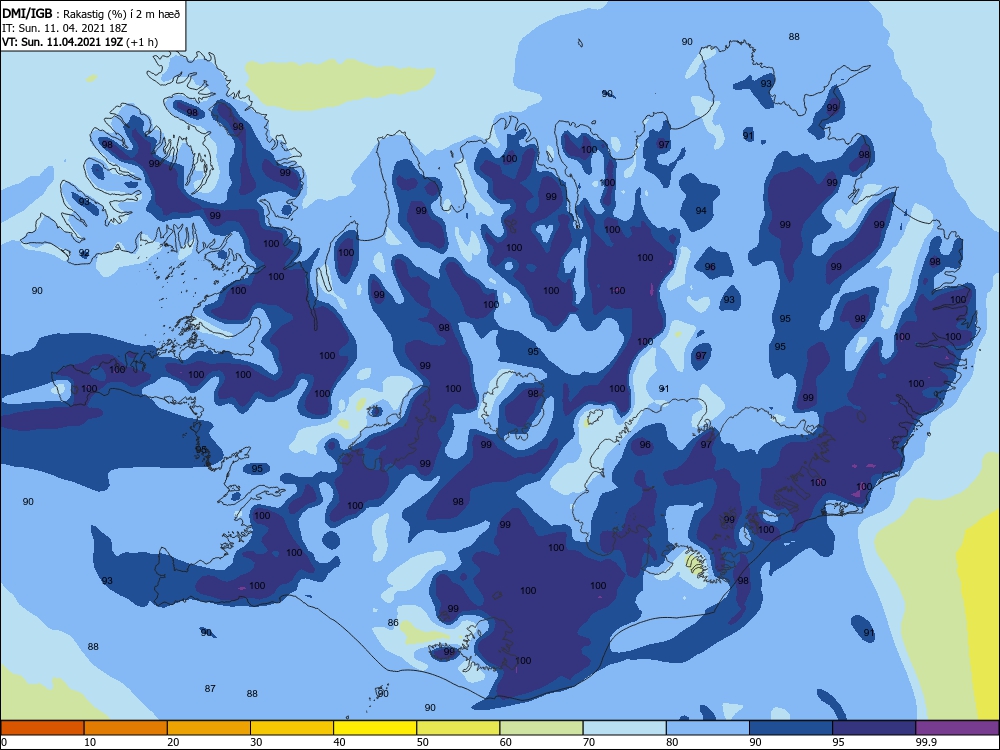Click the legend tick label '20'
Viewport: 1000px width, 750px height.
coord(173,742)
